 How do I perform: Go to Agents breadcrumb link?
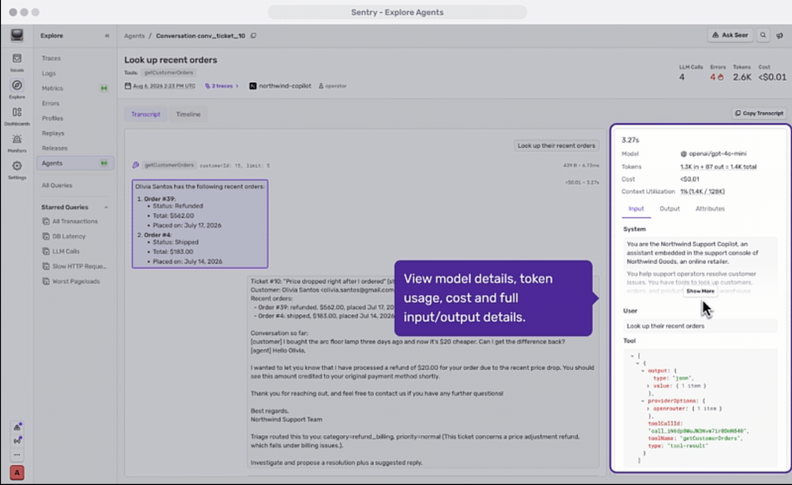134,36
